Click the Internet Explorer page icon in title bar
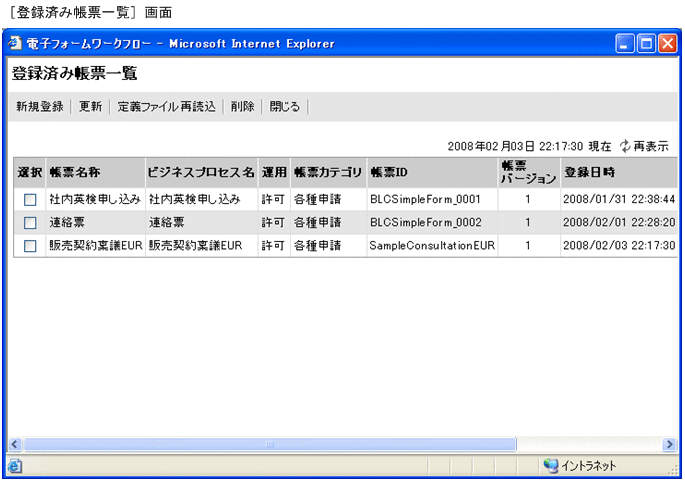The image size is (685, 483). pos(15,43)
